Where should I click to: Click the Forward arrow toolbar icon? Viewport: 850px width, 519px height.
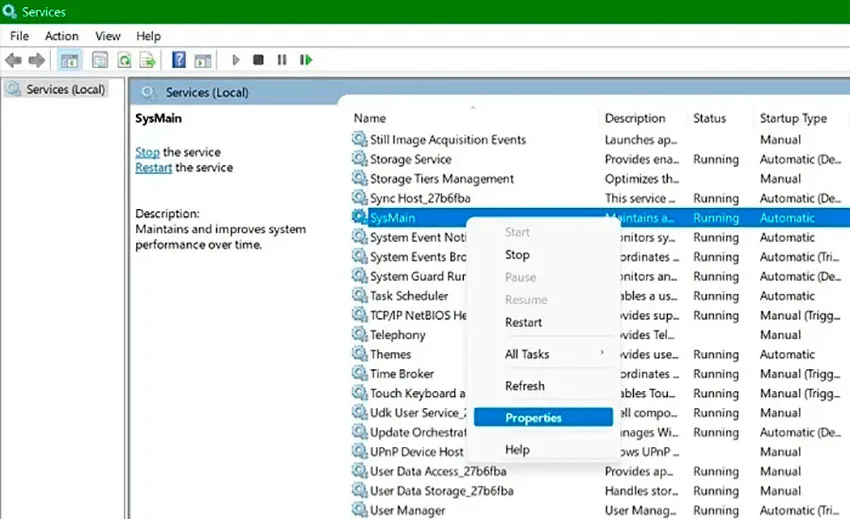click(x=37, y=60)
